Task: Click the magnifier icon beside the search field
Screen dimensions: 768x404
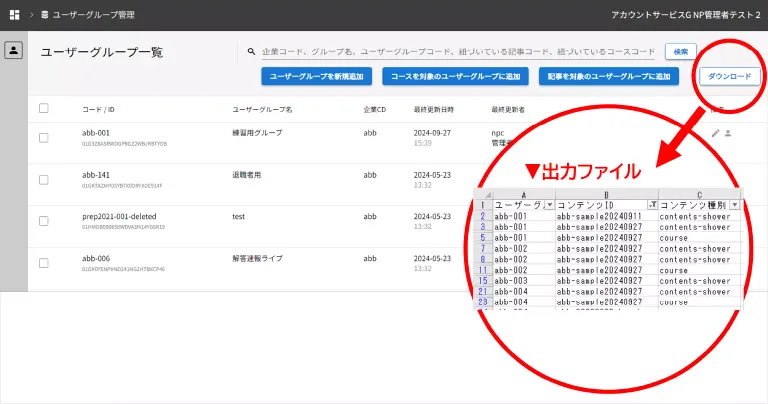Action: 251,51
